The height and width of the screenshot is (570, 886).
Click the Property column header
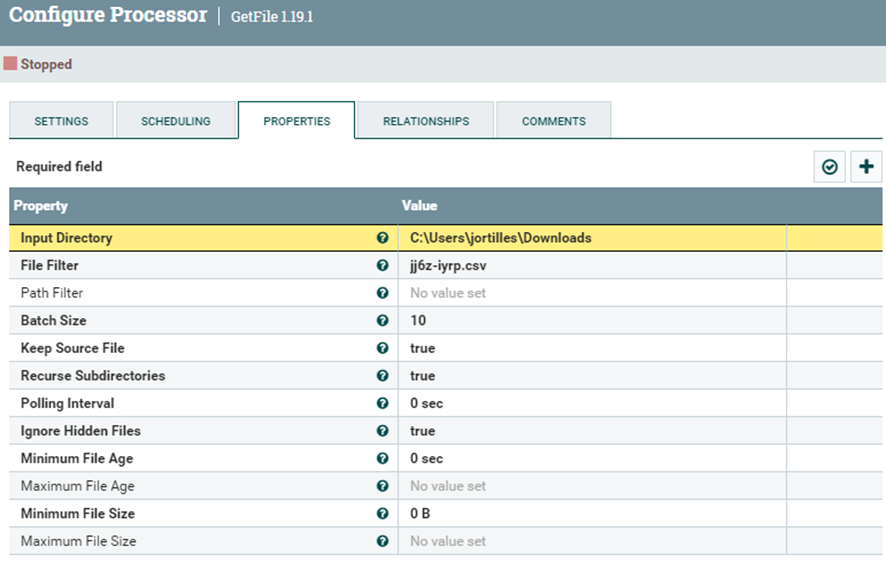41,206
